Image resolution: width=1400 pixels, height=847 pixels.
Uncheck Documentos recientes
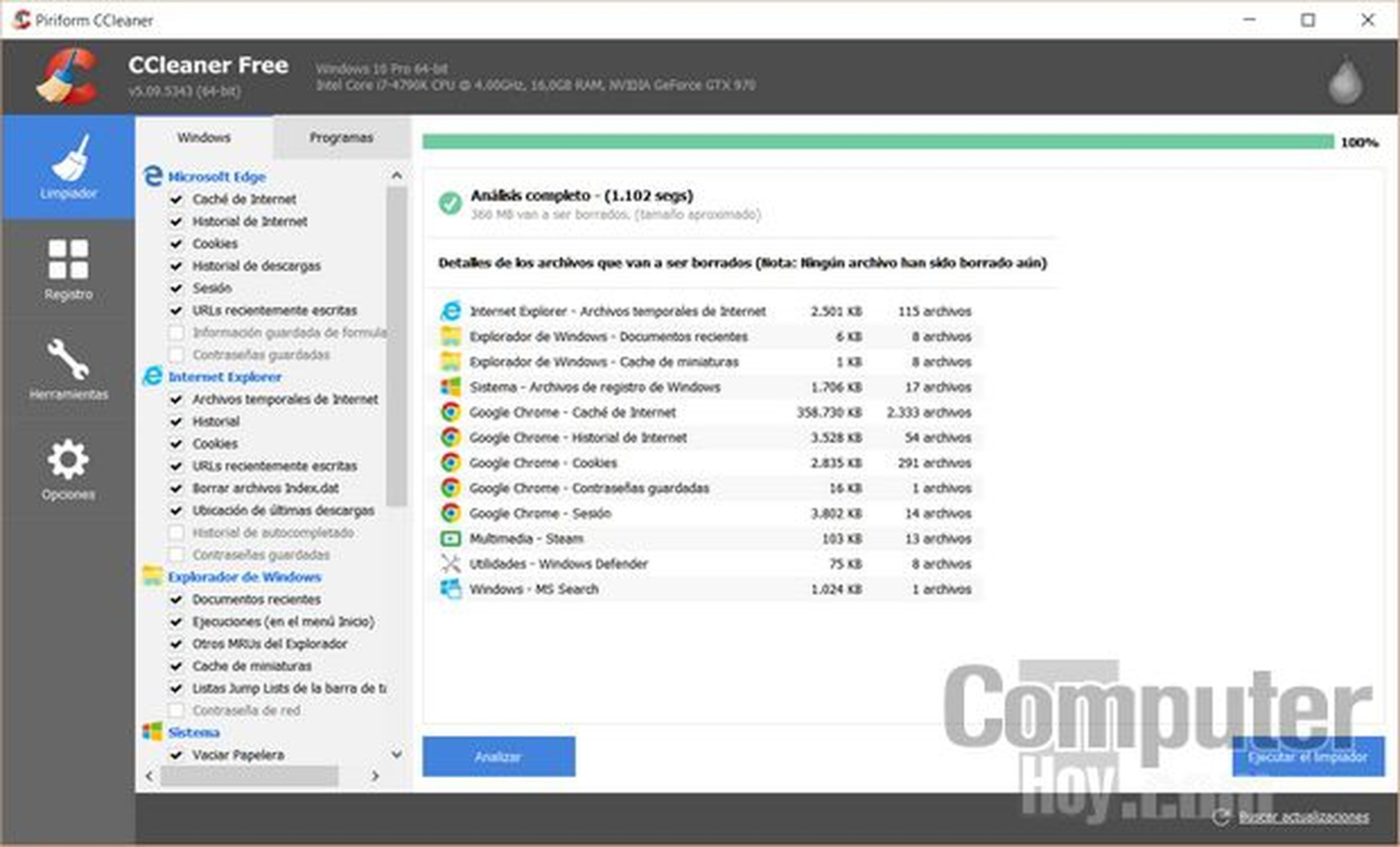[176, 599]
